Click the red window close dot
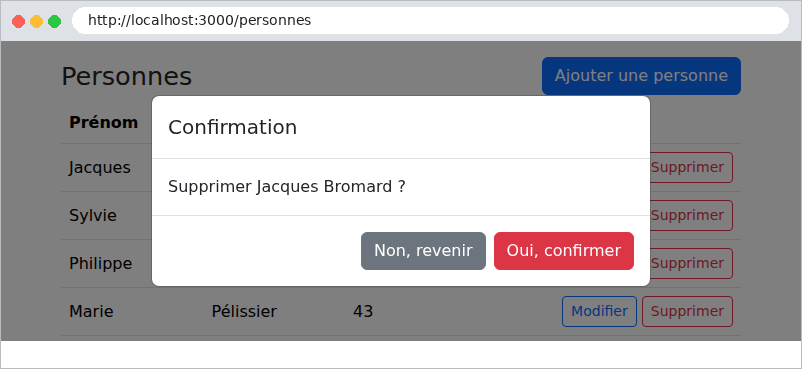This screenshot has height=369, width=802. [x=18, y=21]
